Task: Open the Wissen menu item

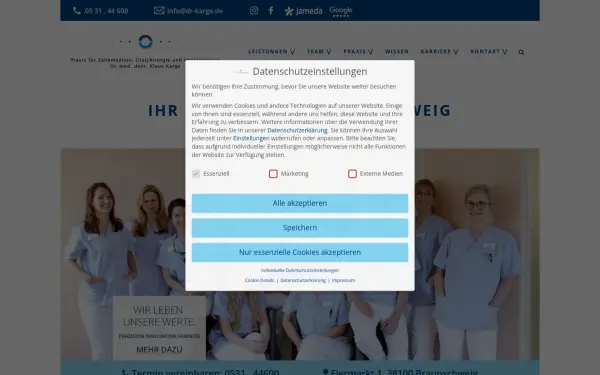Action: 396,51
